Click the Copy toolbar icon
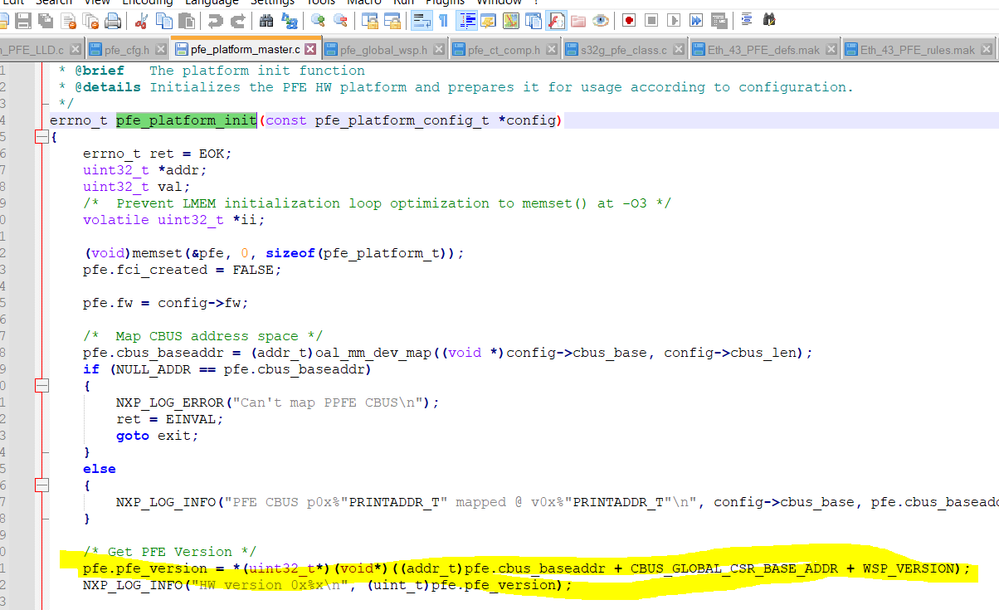999x610 pixels. pos(164,21)
